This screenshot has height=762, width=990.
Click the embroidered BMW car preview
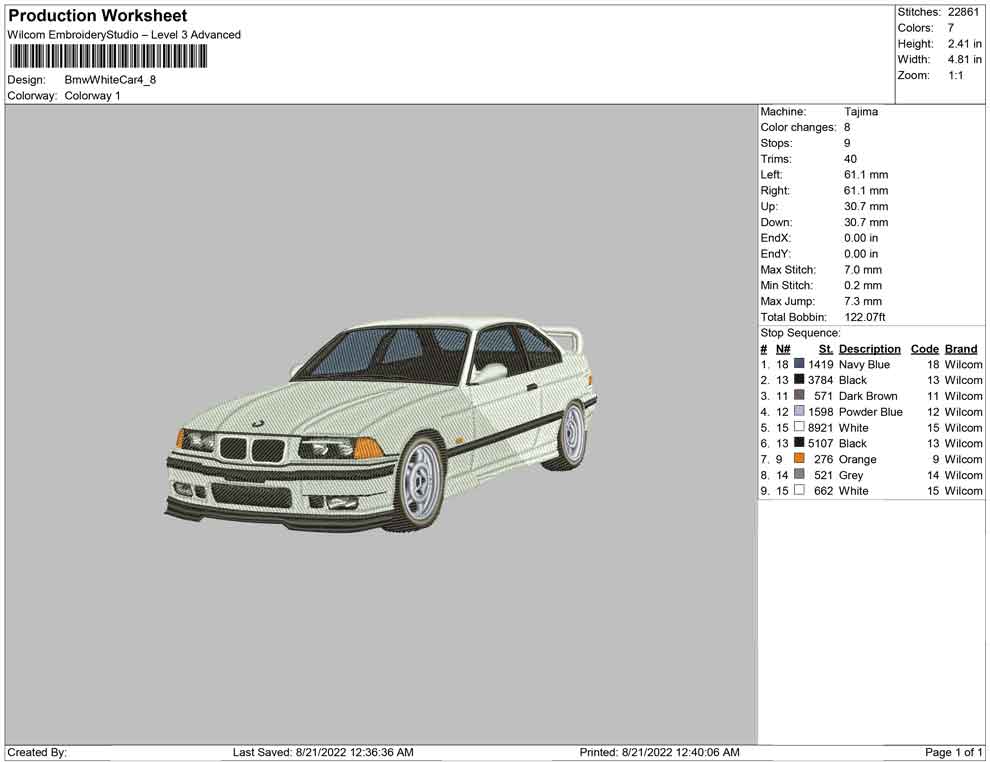click(x=381, y=420)
